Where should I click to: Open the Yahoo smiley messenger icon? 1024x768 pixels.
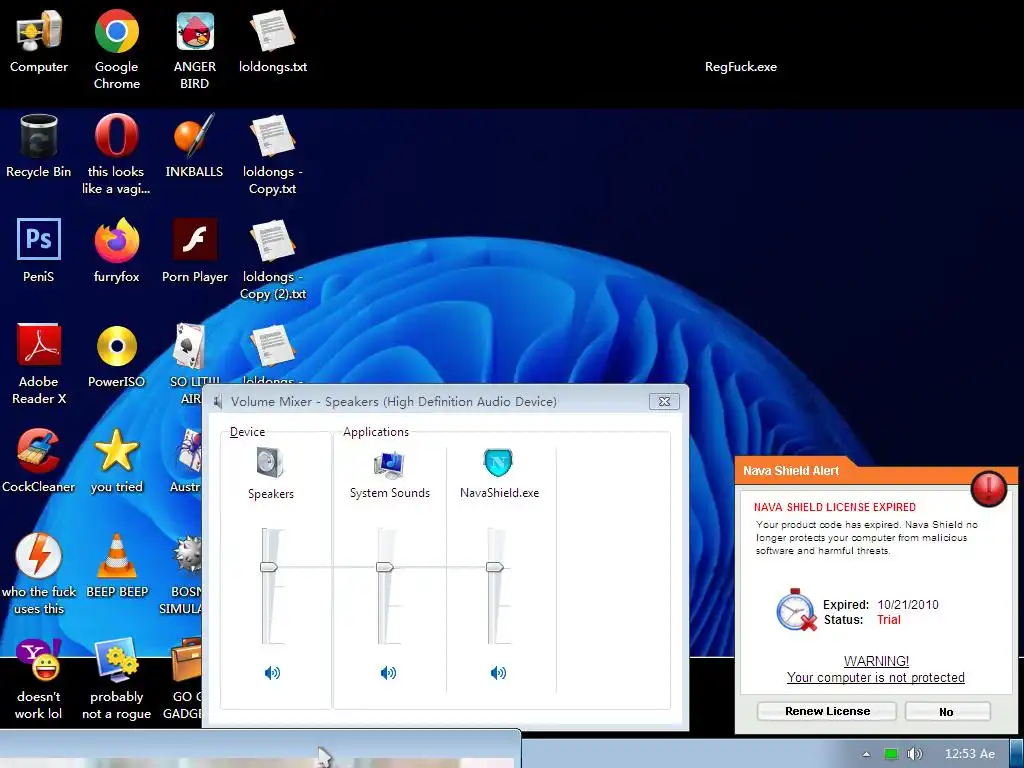tap(39, 660)
